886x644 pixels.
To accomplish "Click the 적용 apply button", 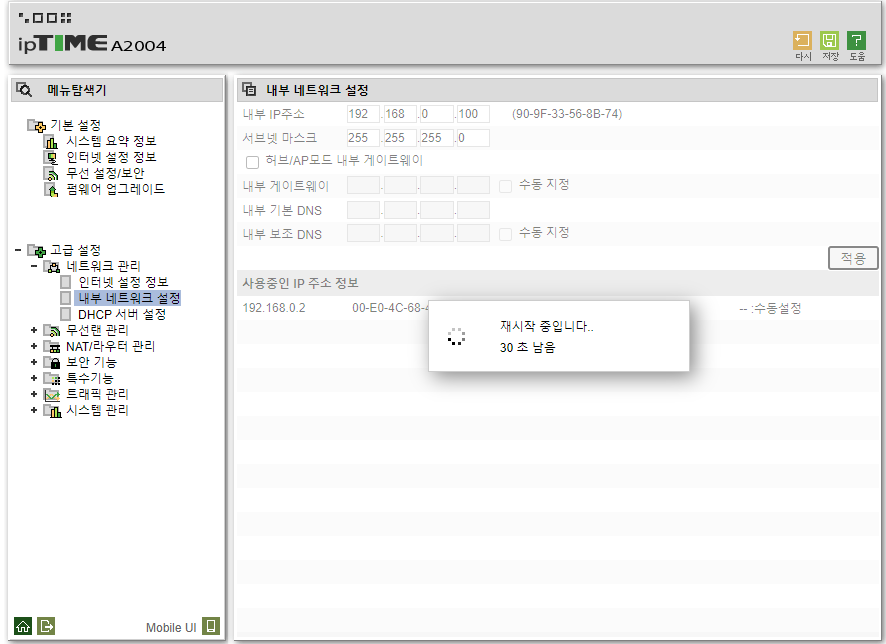I will pyautogui.click(x=853, y=258).
